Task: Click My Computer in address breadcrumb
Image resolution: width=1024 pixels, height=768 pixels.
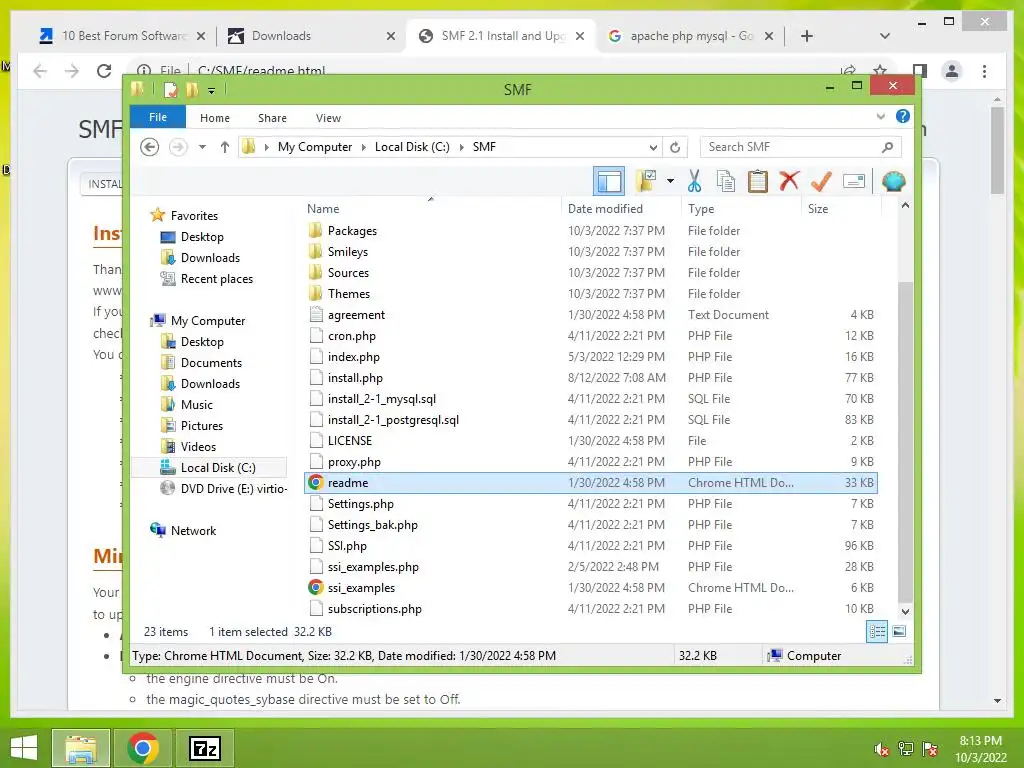Action: click(315, 147)
